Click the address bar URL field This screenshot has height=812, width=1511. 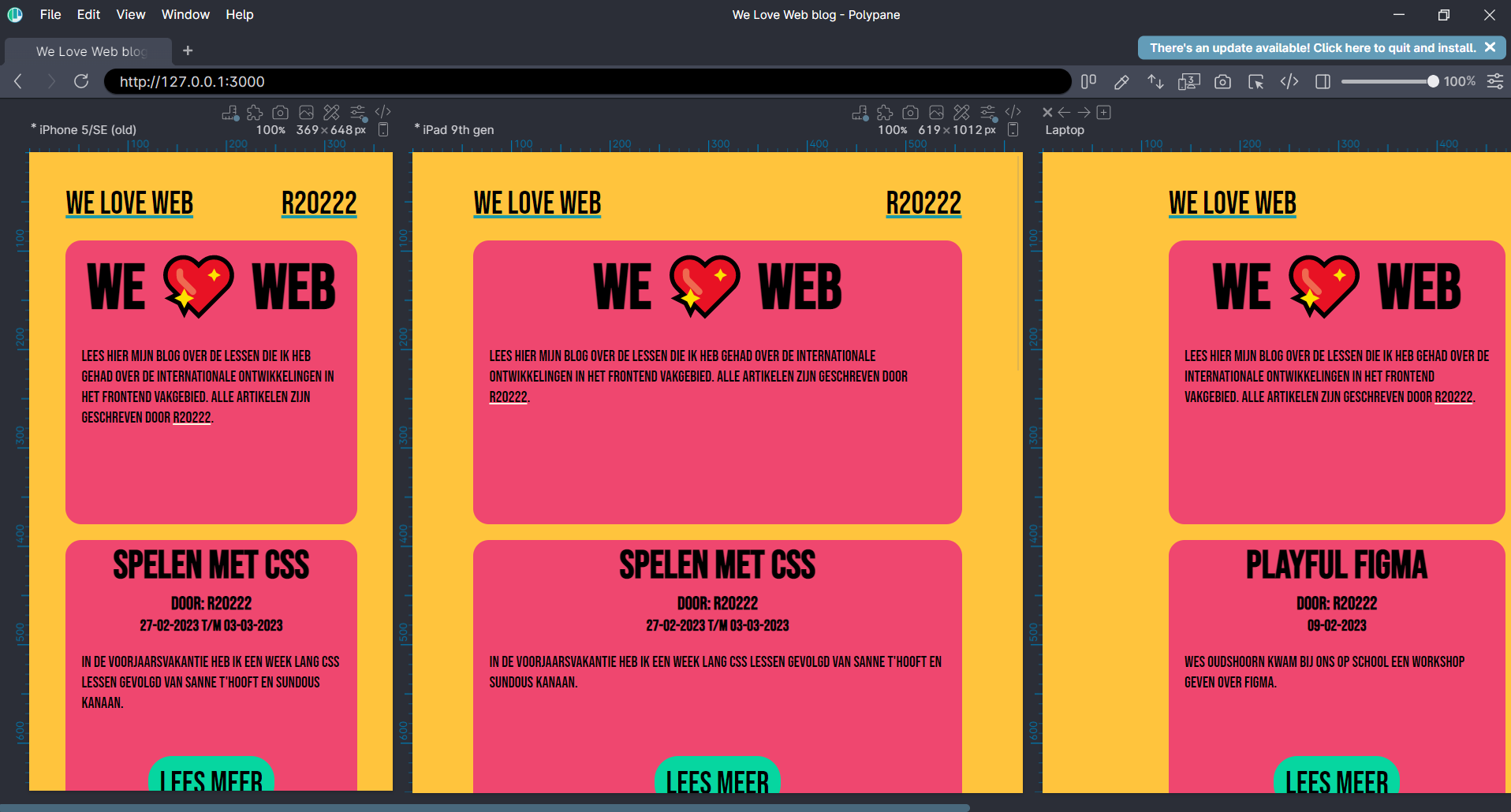point(588,81)
